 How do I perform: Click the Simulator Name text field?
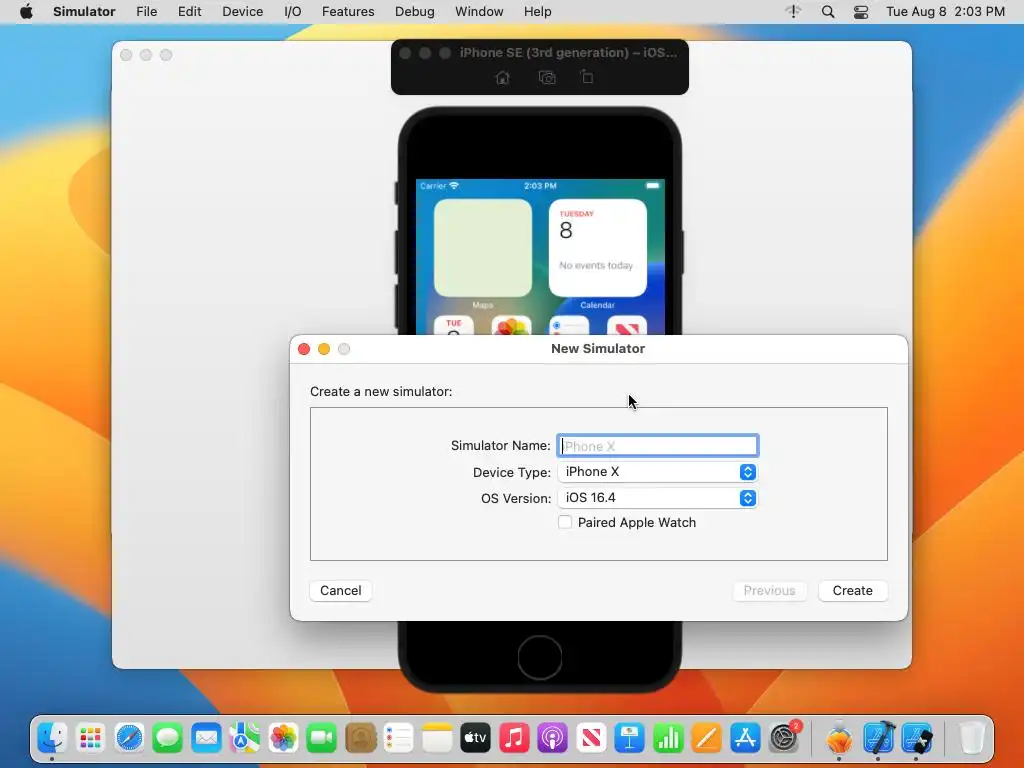point(657,446)
